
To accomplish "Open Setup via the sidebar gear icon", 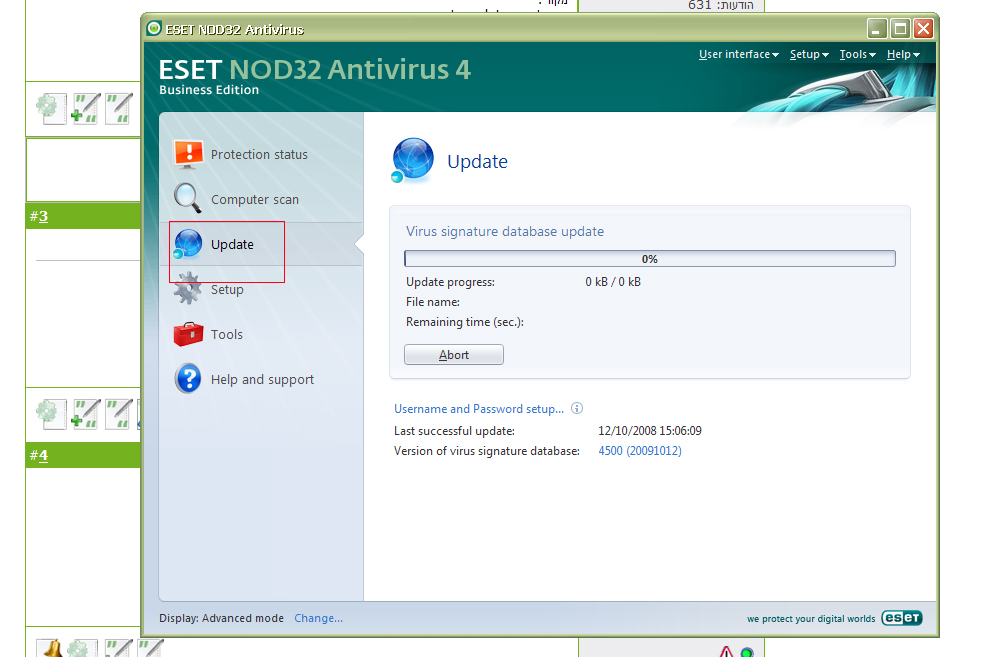I will click(x=187, y=288).
